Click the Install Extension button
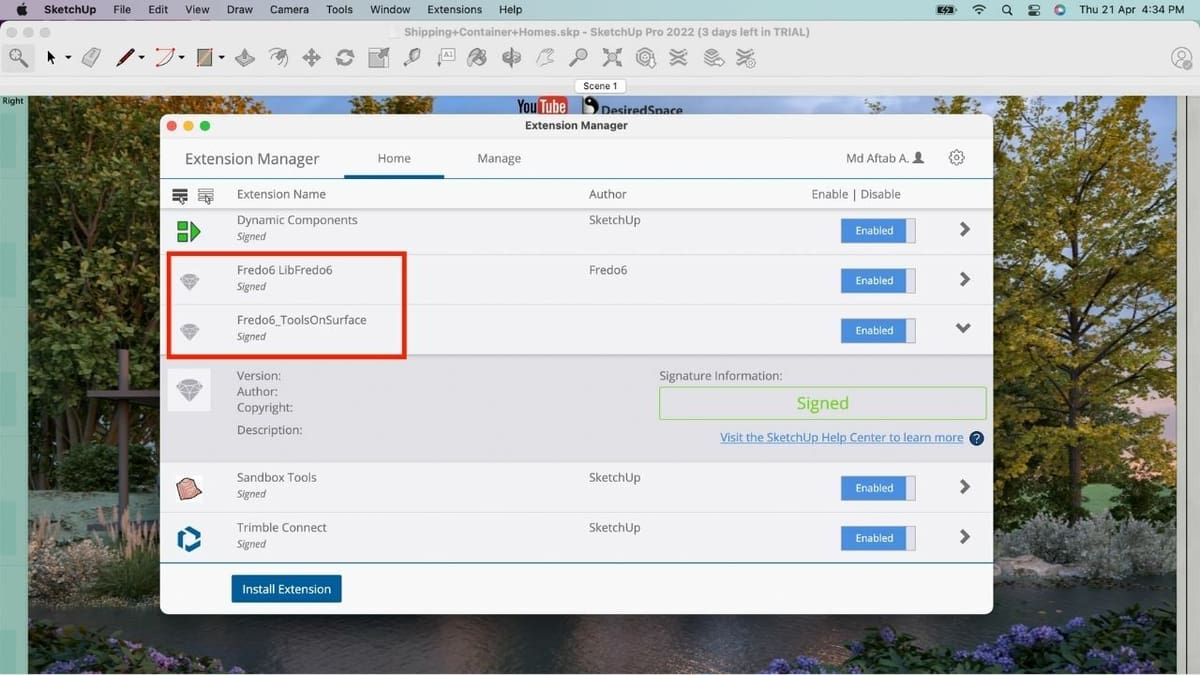Viewport: 1200px width, 675px height. pyautogui.click(x=287, y=589)
